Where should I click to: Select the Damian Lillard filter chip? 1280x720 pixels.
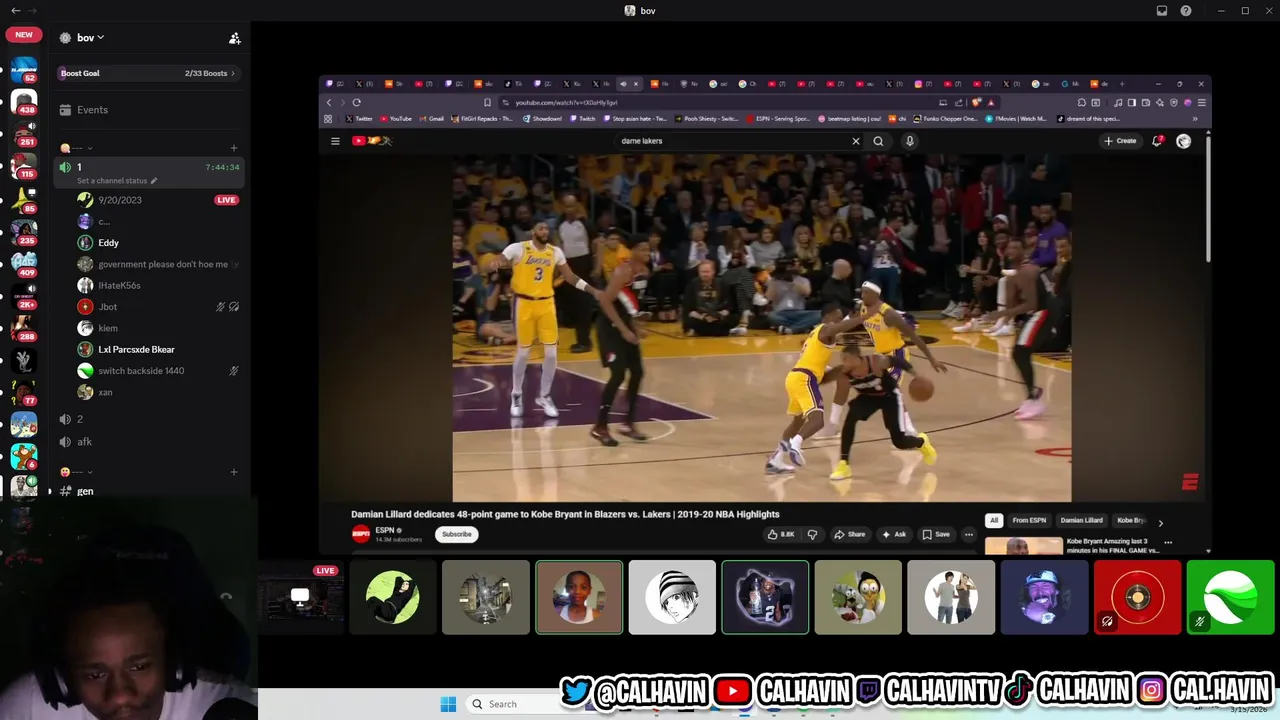[1081, 520]
